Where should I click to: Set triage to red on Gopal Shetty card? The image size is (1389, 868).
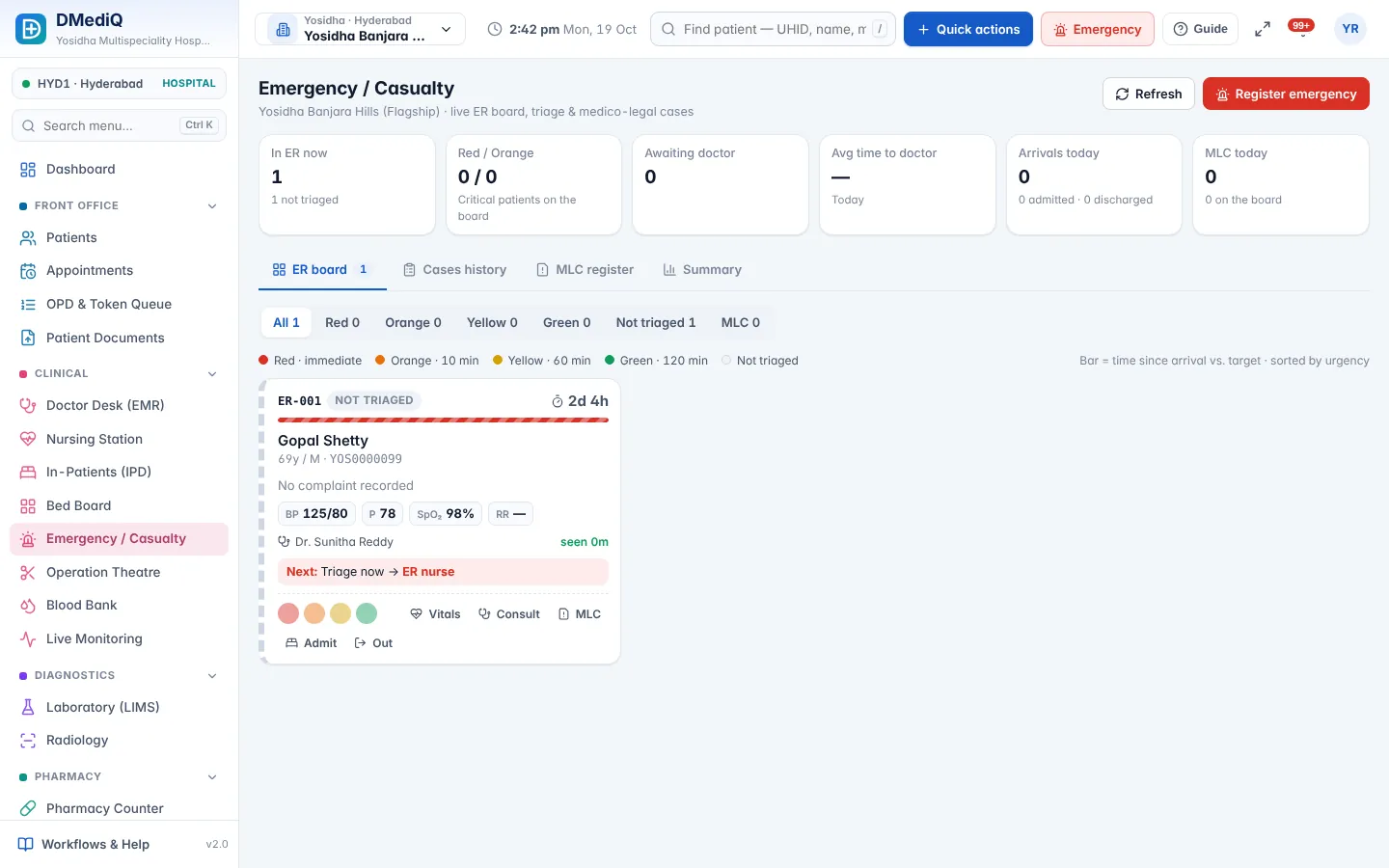tap(288, 613)
